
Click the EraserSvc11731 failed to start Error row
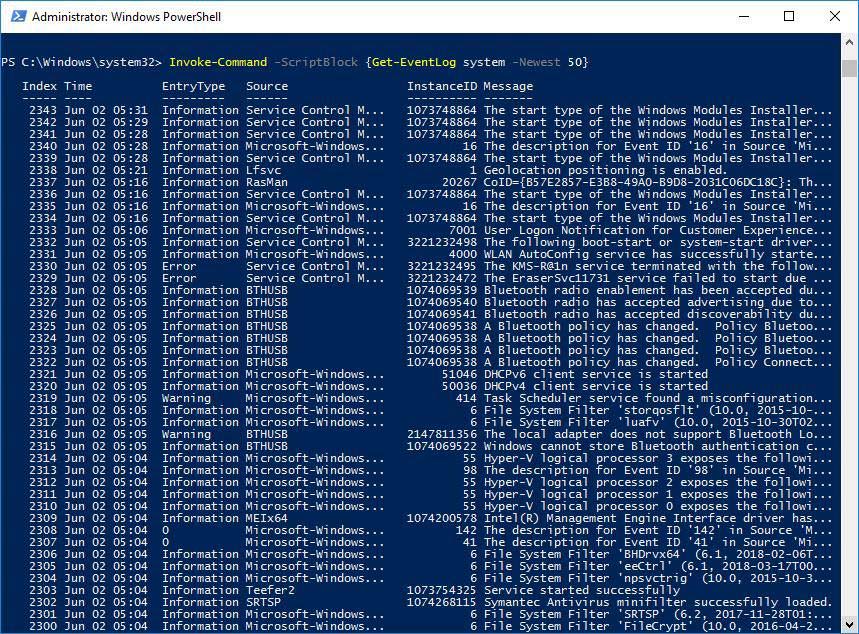coord(400,278)
